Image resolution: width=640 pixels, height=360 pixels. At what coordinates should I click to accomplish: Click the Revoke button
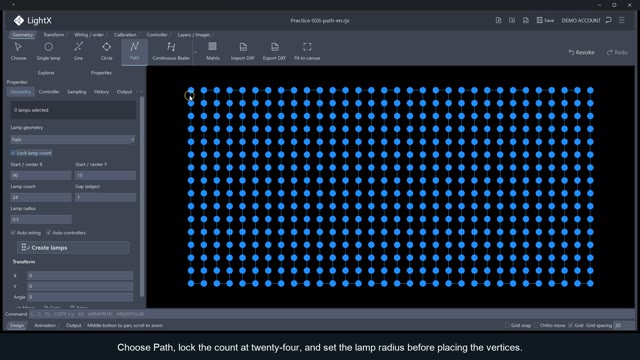click(582, 52)
